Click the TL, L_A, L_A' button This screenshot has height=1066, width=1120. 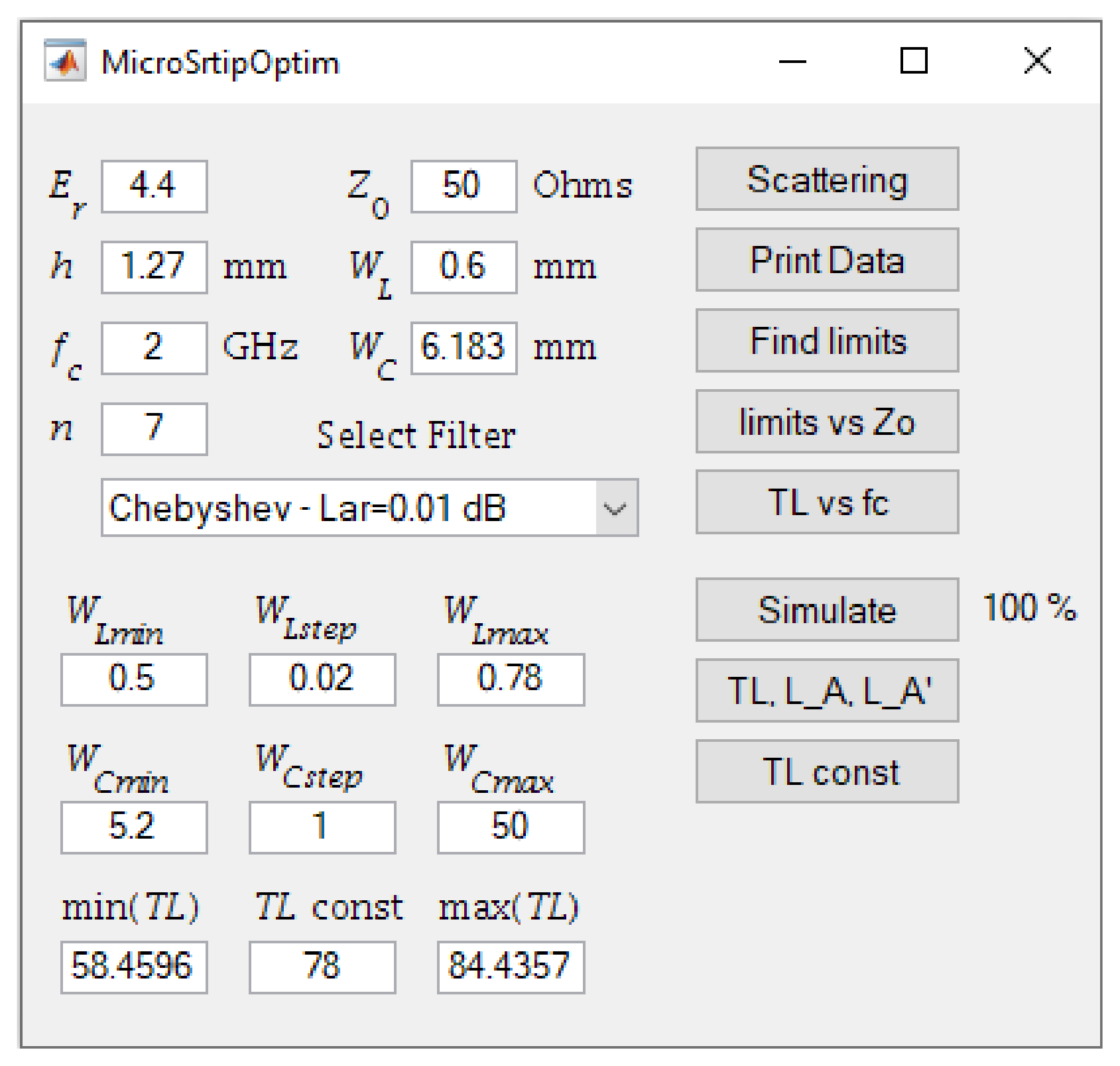826,691
